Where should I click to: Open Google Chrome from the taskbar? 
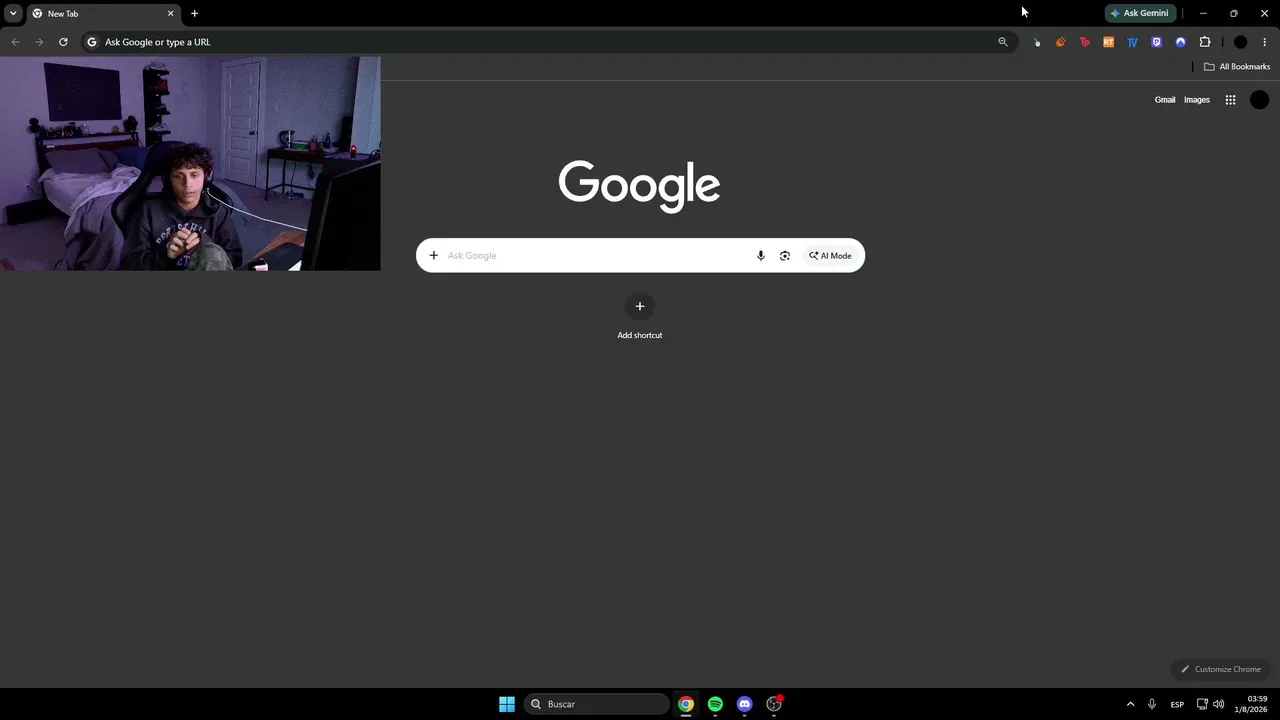686,704
